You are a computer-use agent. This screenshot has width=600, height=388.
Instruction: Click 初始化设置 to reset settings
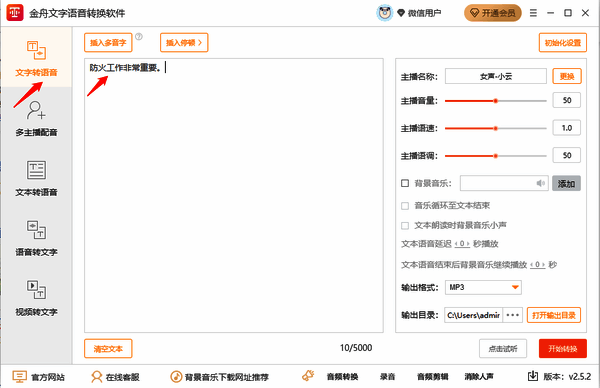pyautogui.click(x=562, y=42)
